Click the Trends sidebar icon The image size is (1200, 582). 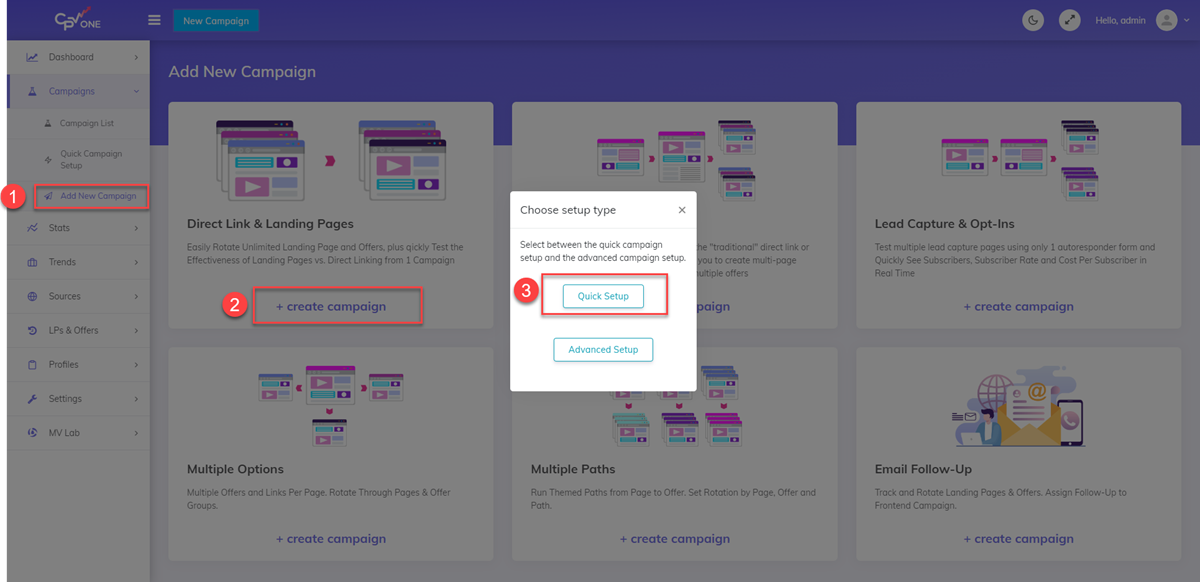[32, 262]
